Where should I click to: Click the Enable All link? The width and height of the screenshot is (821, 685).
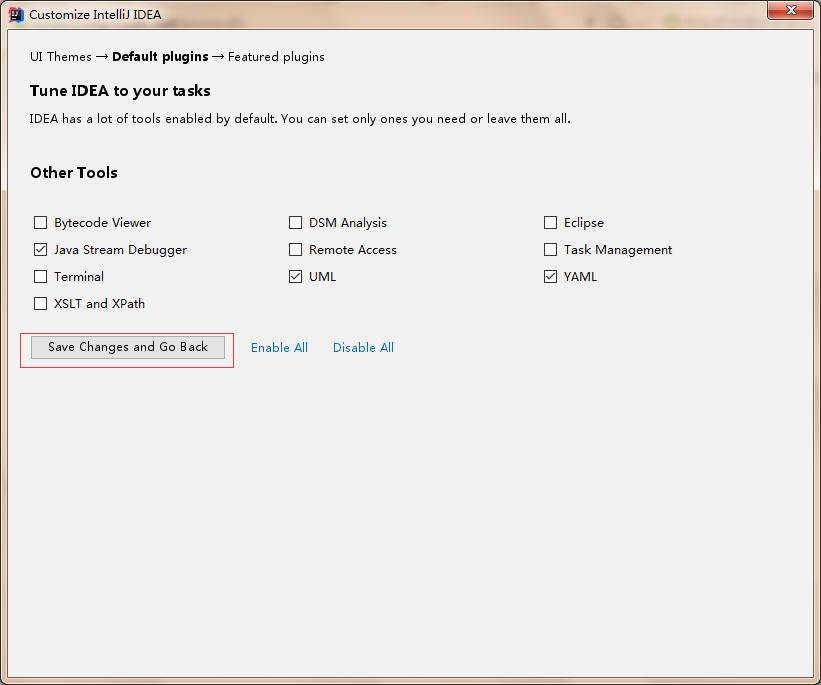coord(279,348)
